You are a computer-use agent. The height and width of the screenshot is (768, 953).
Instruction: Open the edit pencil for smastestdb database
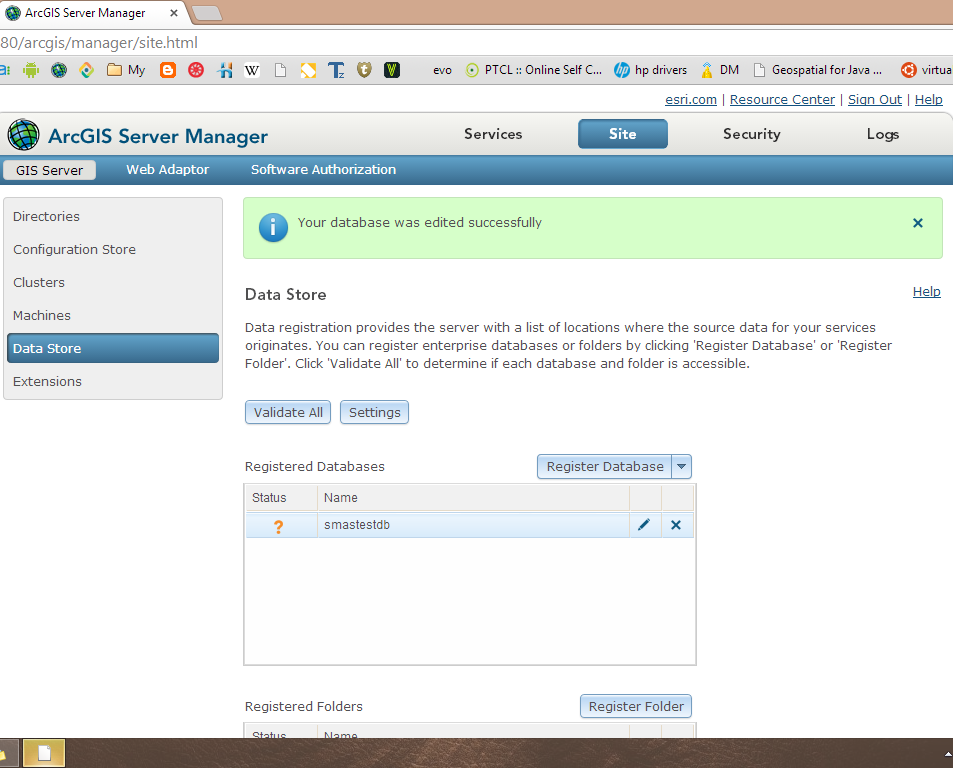pos(643,524)
